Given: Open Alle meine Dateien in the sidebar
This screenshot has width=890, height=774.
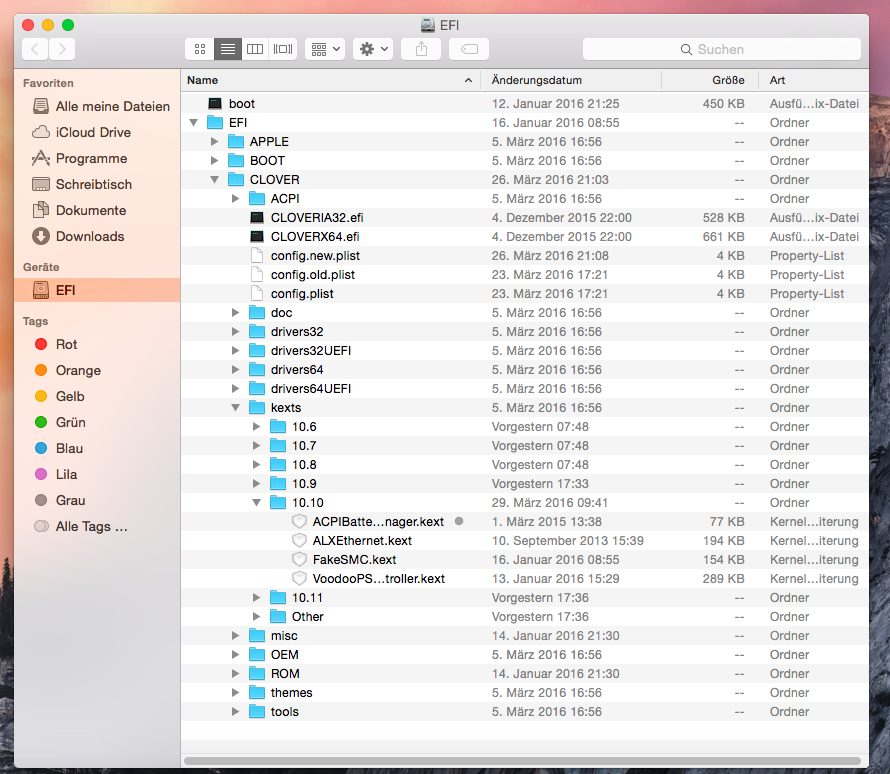Looking at the screenshot, I should (101, 106).
